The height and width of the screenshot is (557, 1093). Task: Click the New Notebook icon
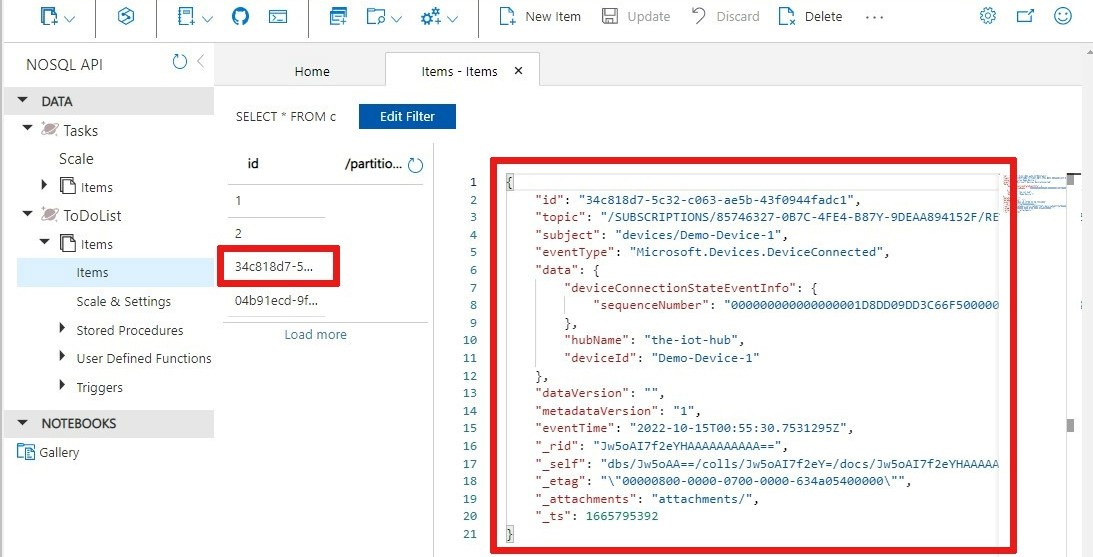(186, 17)
